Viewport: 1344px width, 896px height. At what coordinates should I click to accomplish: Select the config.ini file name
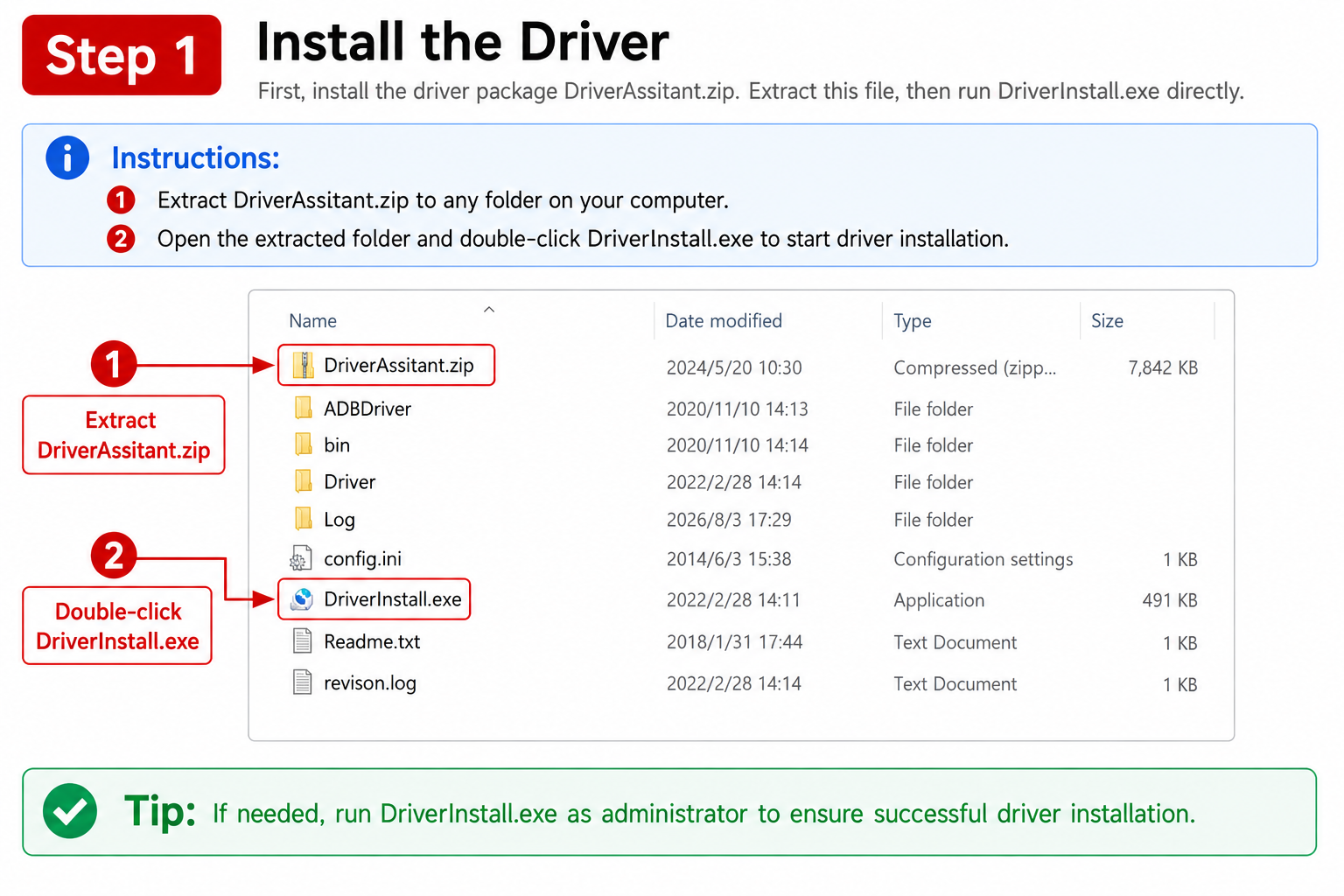point(362,559)
